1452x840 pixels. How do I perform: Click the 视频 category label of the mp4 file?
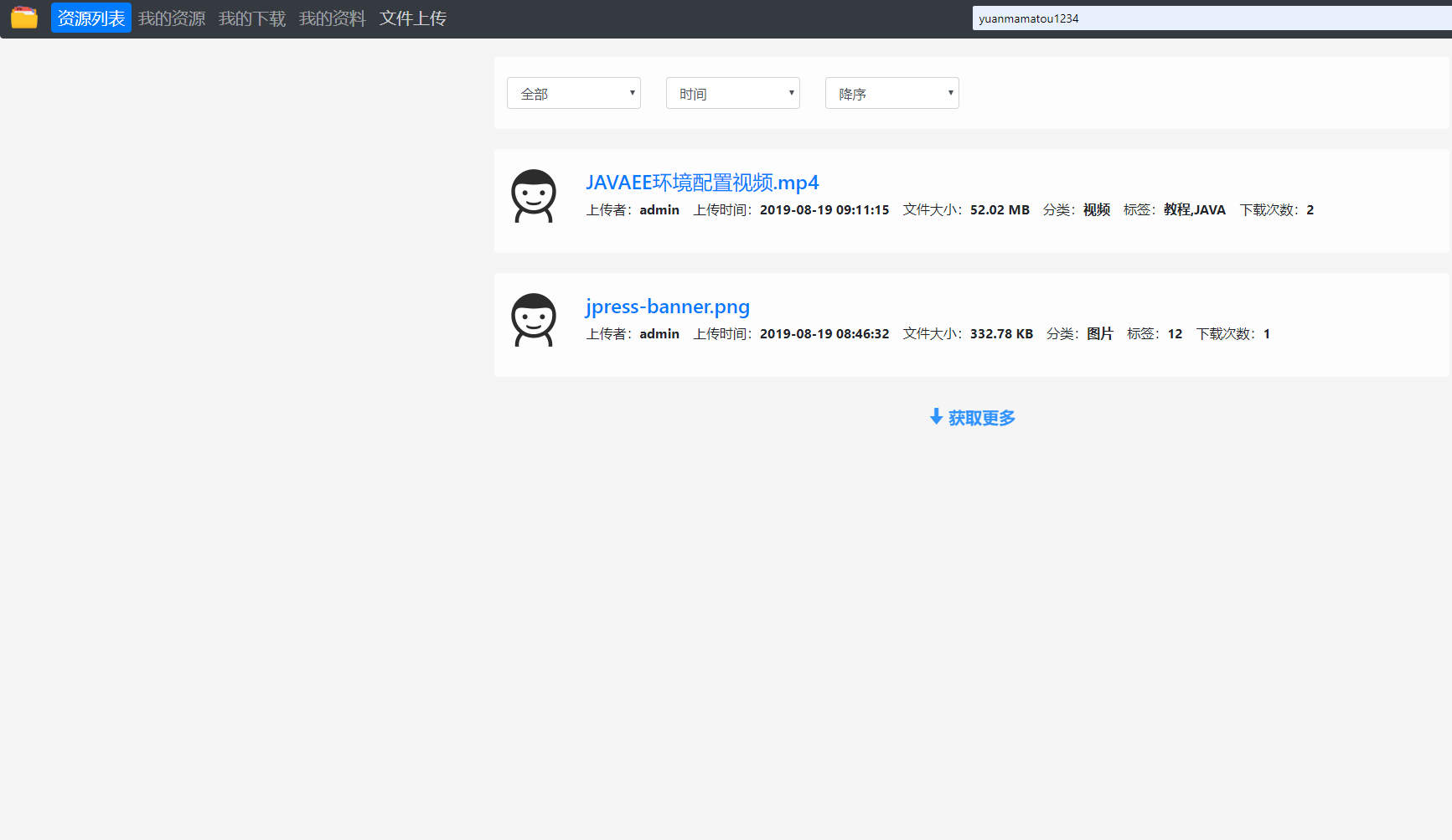coord(1096,209)
